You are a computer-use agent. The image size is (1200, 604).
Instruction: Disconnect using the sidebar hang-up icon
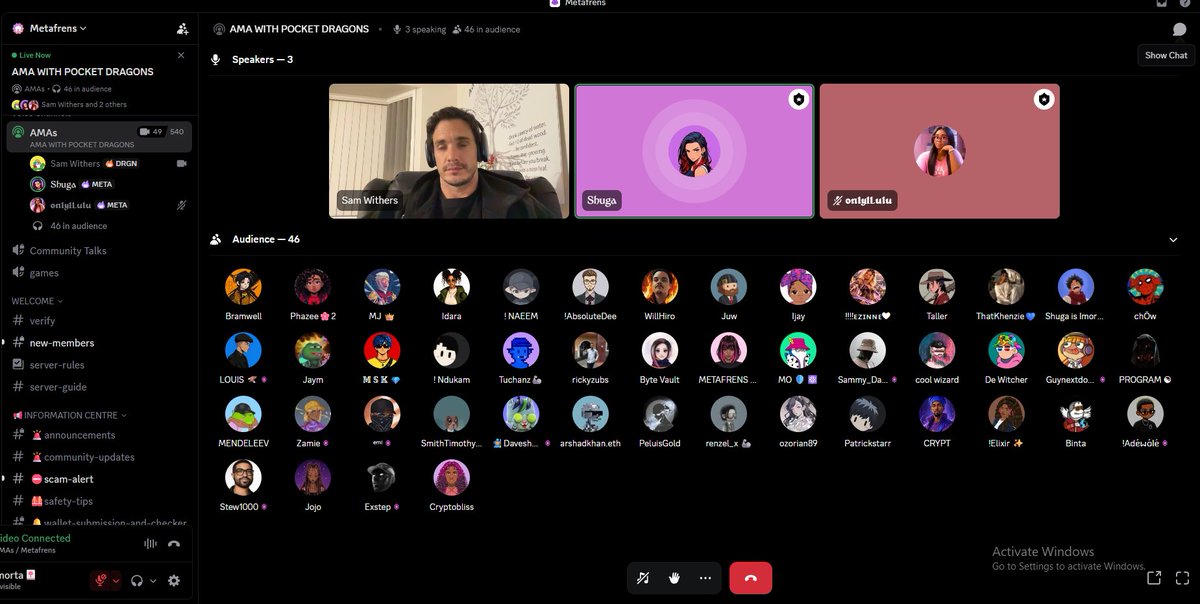174,544
